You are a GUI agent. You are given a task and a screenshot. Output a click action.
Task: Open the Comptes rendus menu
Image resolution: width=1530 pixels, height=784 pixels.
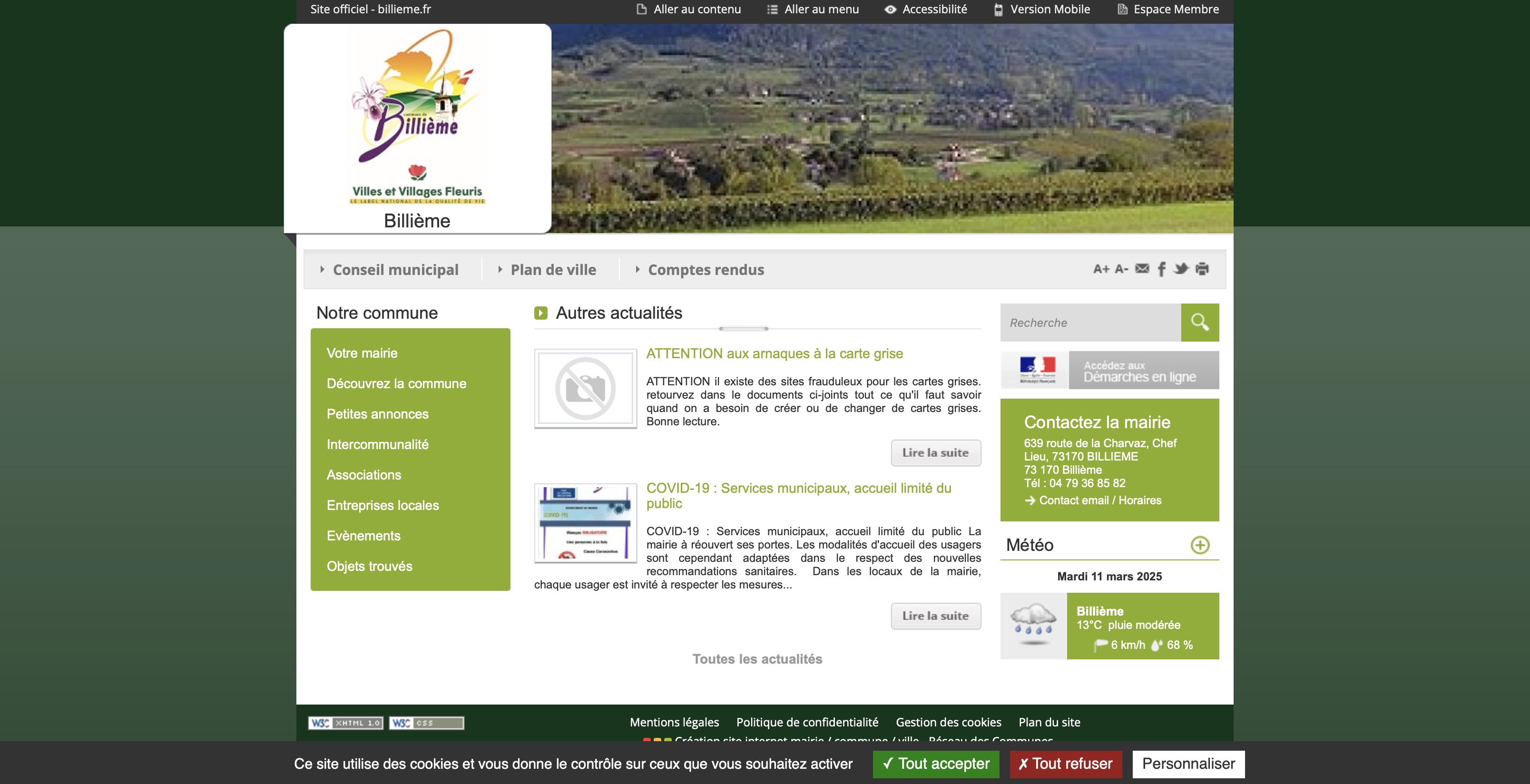pyautogui.click(x=706, y=270)
